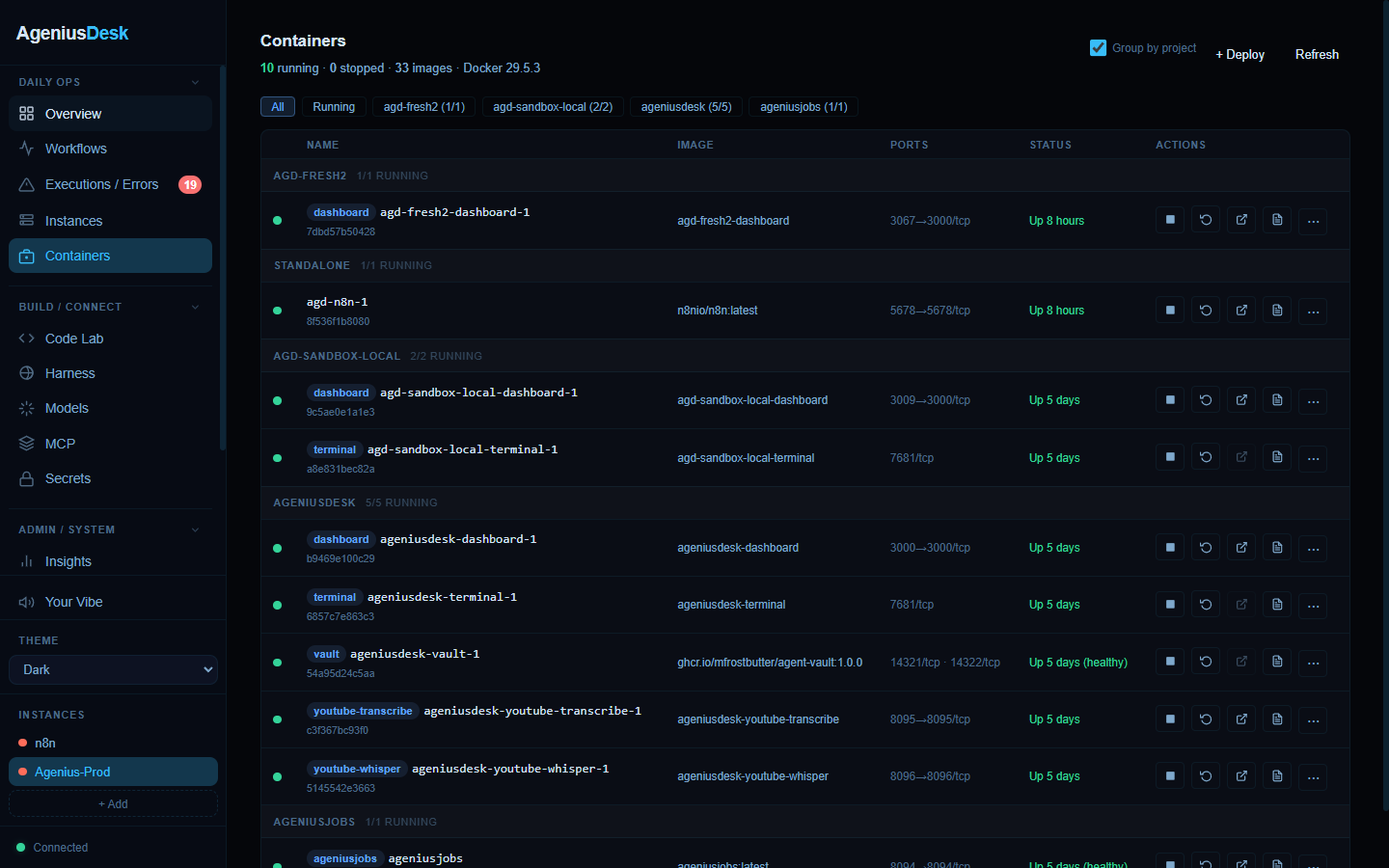
Task: Go to Workflows in the sidebar
Action: pyautogui.click(x=110, y=149)
